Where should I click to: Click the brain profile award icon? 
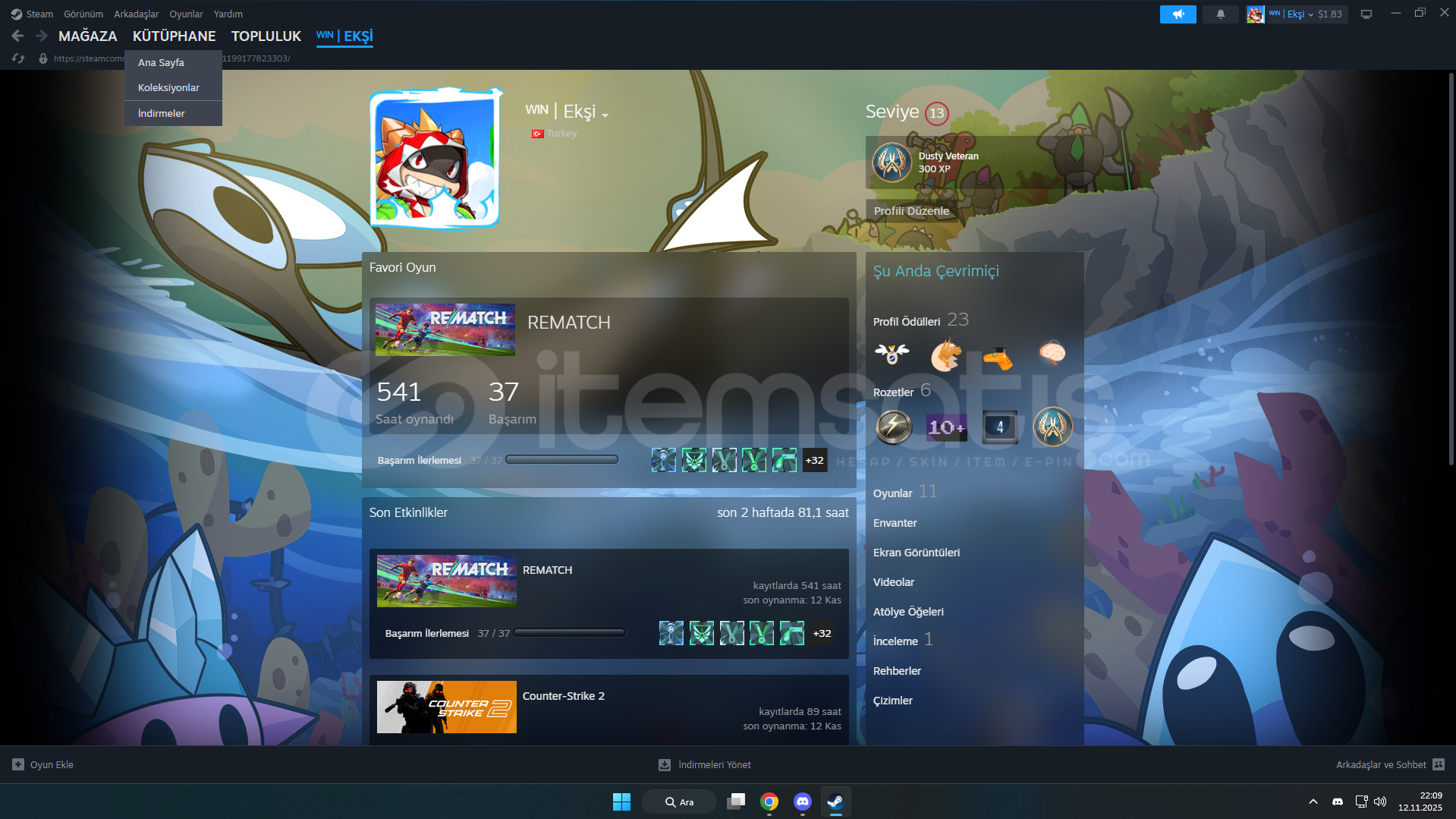tap(1052, 352)
